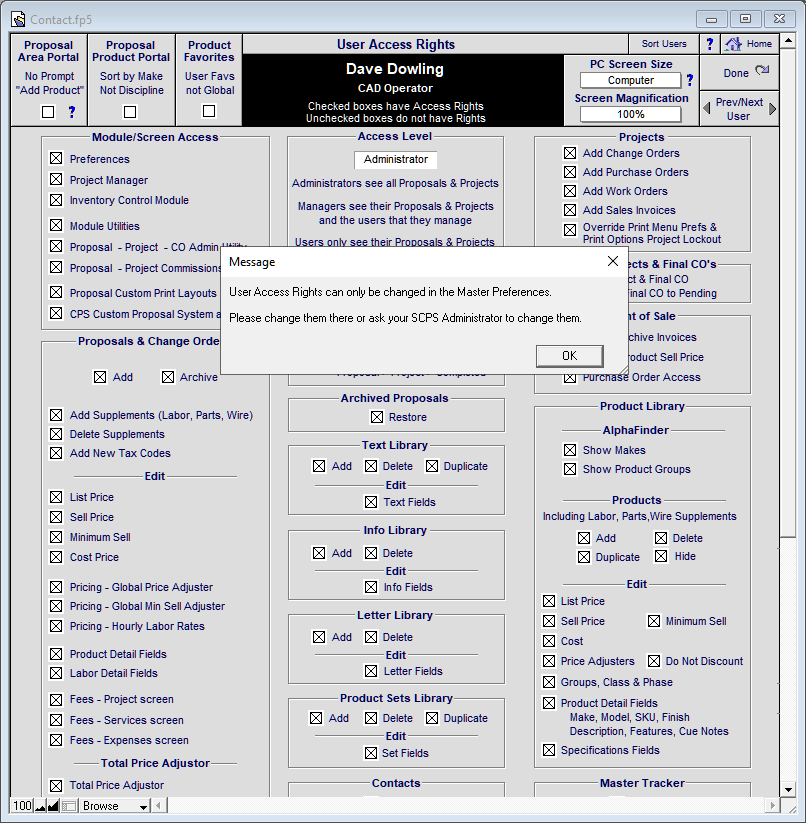Click the Home house icon

733,44
